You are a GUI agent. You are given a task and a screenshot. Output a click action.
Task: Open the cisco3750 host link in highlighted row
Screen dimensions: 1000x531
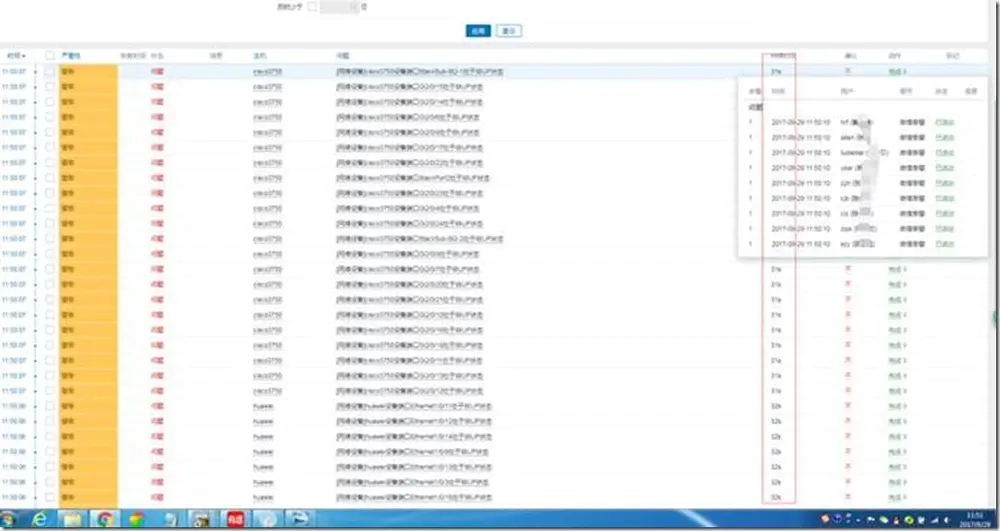point(267,71)
